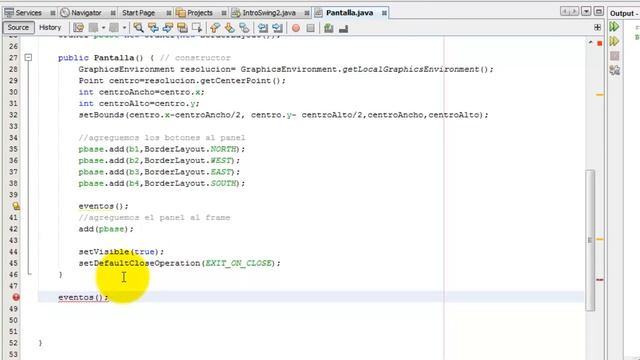Click the Stop icon in Output panel

614,56
